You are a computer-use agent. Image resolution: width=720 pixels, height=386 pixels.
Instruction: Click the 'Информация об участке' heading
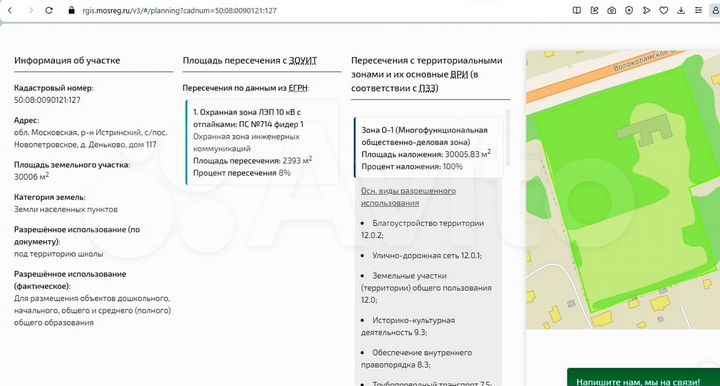click(x=67, y=60)
